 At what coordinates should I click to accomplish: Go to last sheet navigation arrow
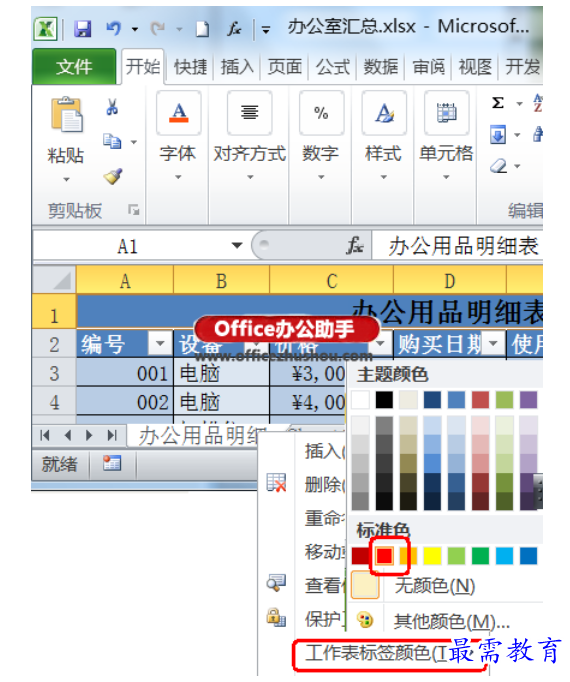(112, 435)
